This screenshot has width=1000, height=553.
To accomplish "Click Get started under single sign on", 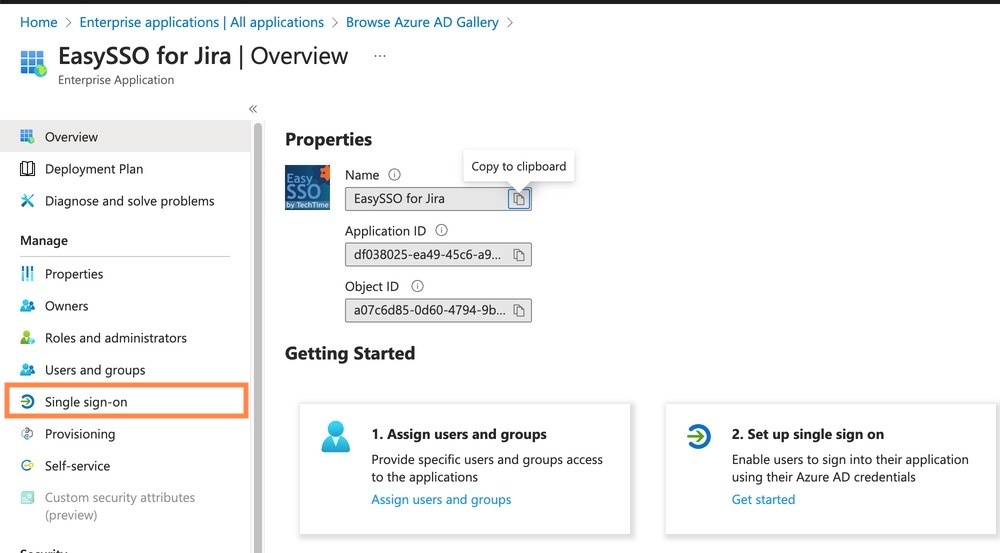I will [763, 499].
